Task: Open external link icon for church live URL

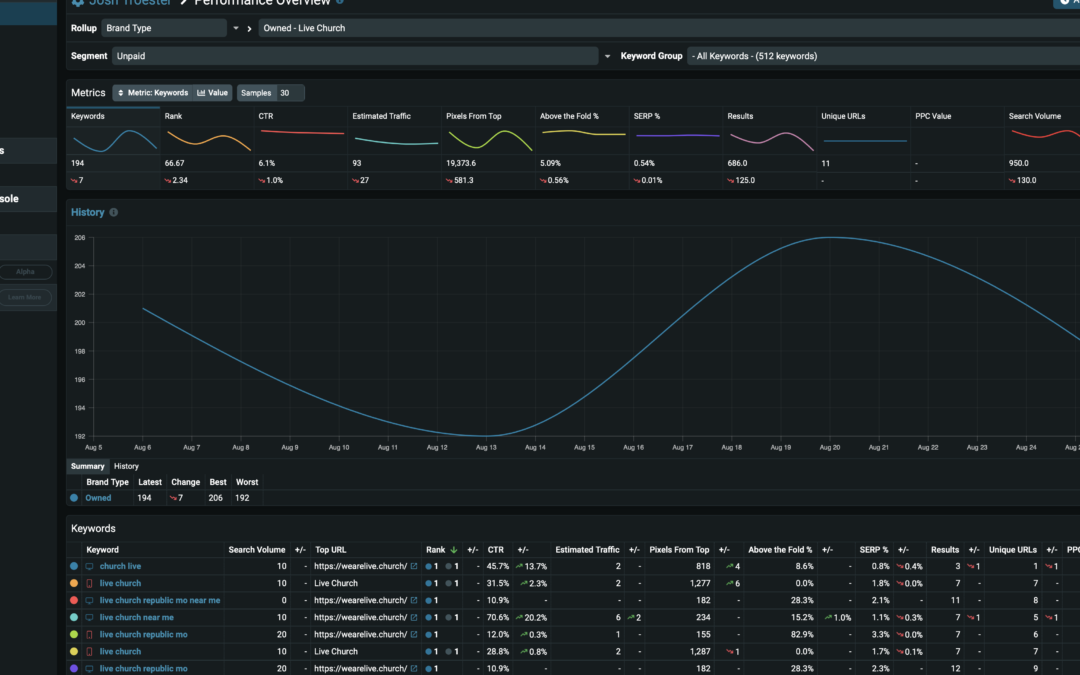Action: [x=414, y=566]
